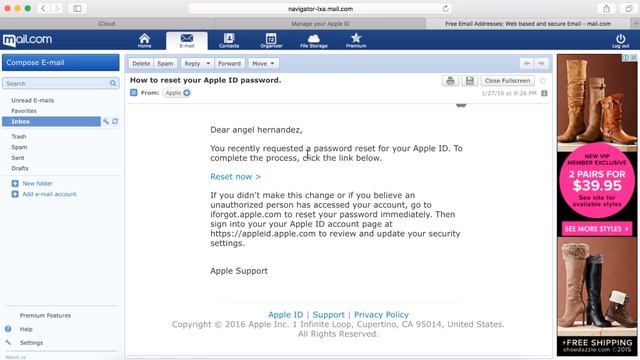This screenshot has width=640, height=360.
Task: Open the Drafts folder
Action: point(20,168)
